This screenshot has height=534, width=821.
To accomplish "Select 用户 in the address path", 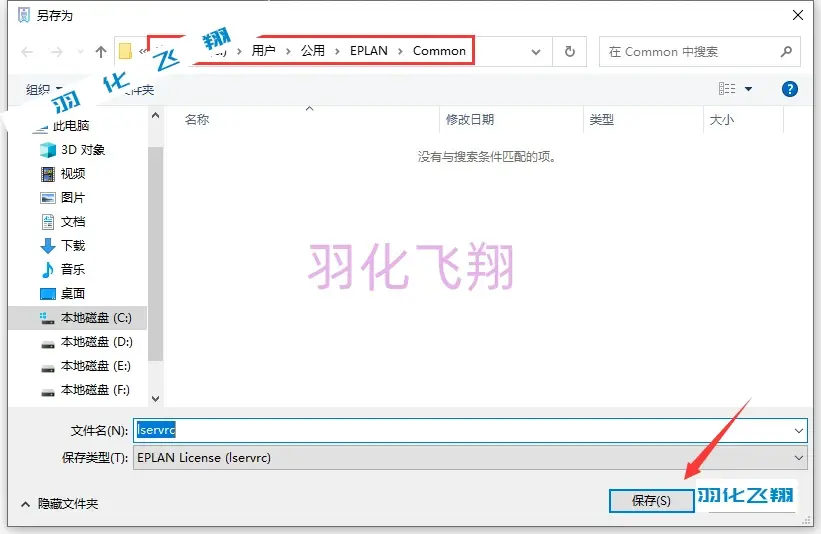I will click(x=263, y=51).
